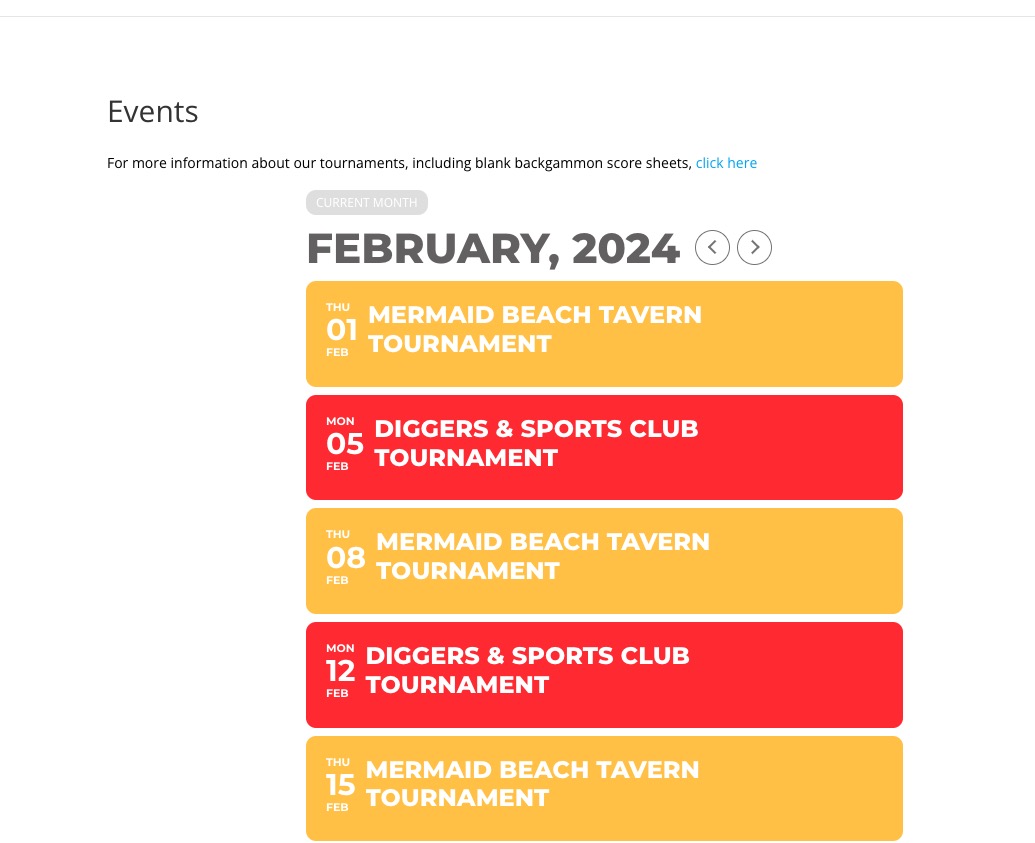Image resolution: width=1035 pixels, height=843 pixels.
Task: Click the '12' date number on Monday event
Action: [341, 671]
